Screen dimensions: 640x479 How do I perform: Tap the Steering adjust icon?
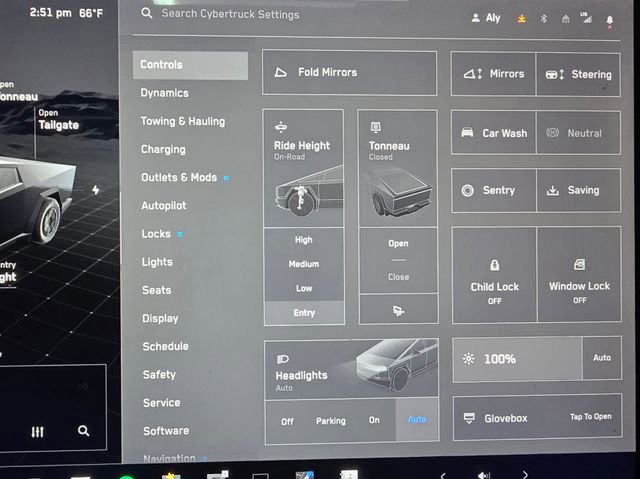point(555,75)
